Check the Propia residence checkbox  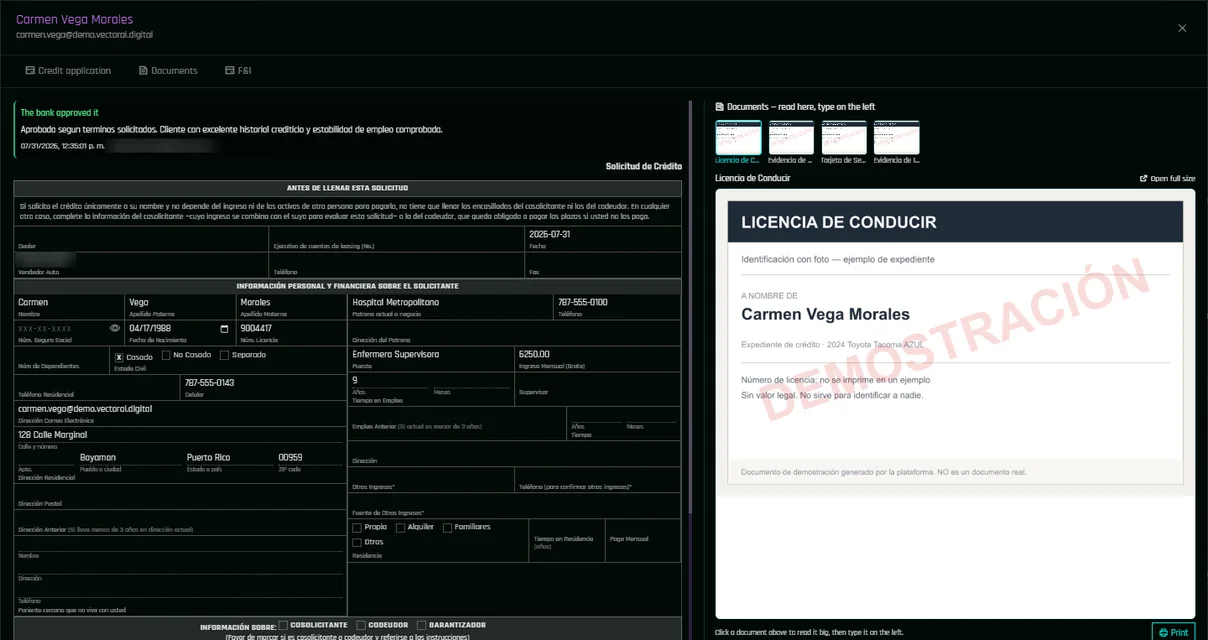tap(357, 527)
